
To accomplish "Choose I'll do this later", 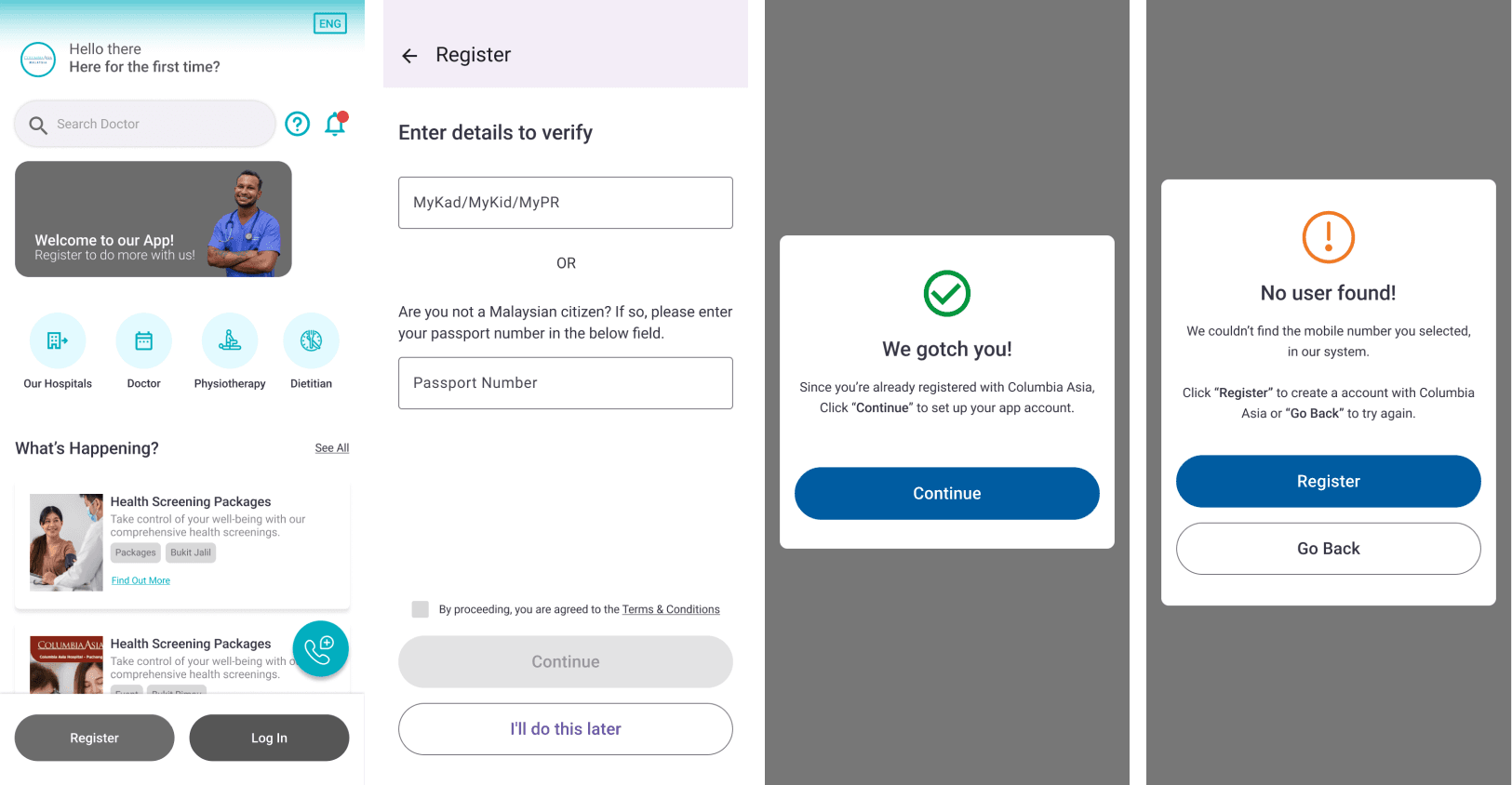I will (566, 729).
